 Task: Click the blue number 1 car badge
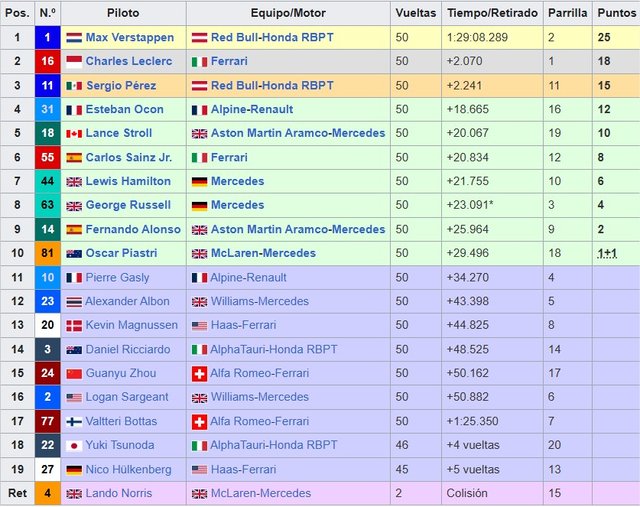tap(48, 38)
